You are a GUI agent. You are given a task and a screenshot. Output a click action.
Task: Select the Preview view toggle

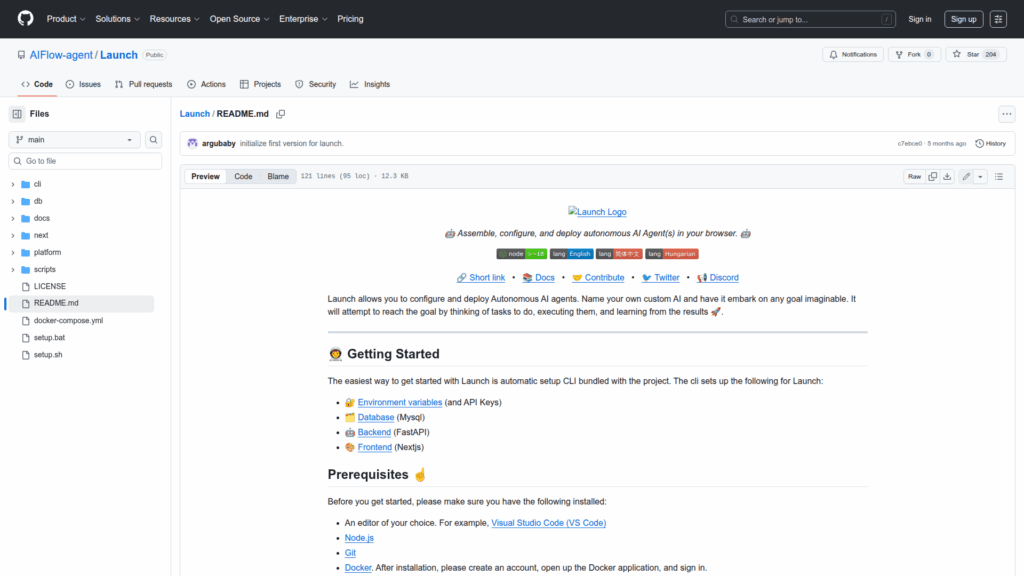(x=206, y=176)
